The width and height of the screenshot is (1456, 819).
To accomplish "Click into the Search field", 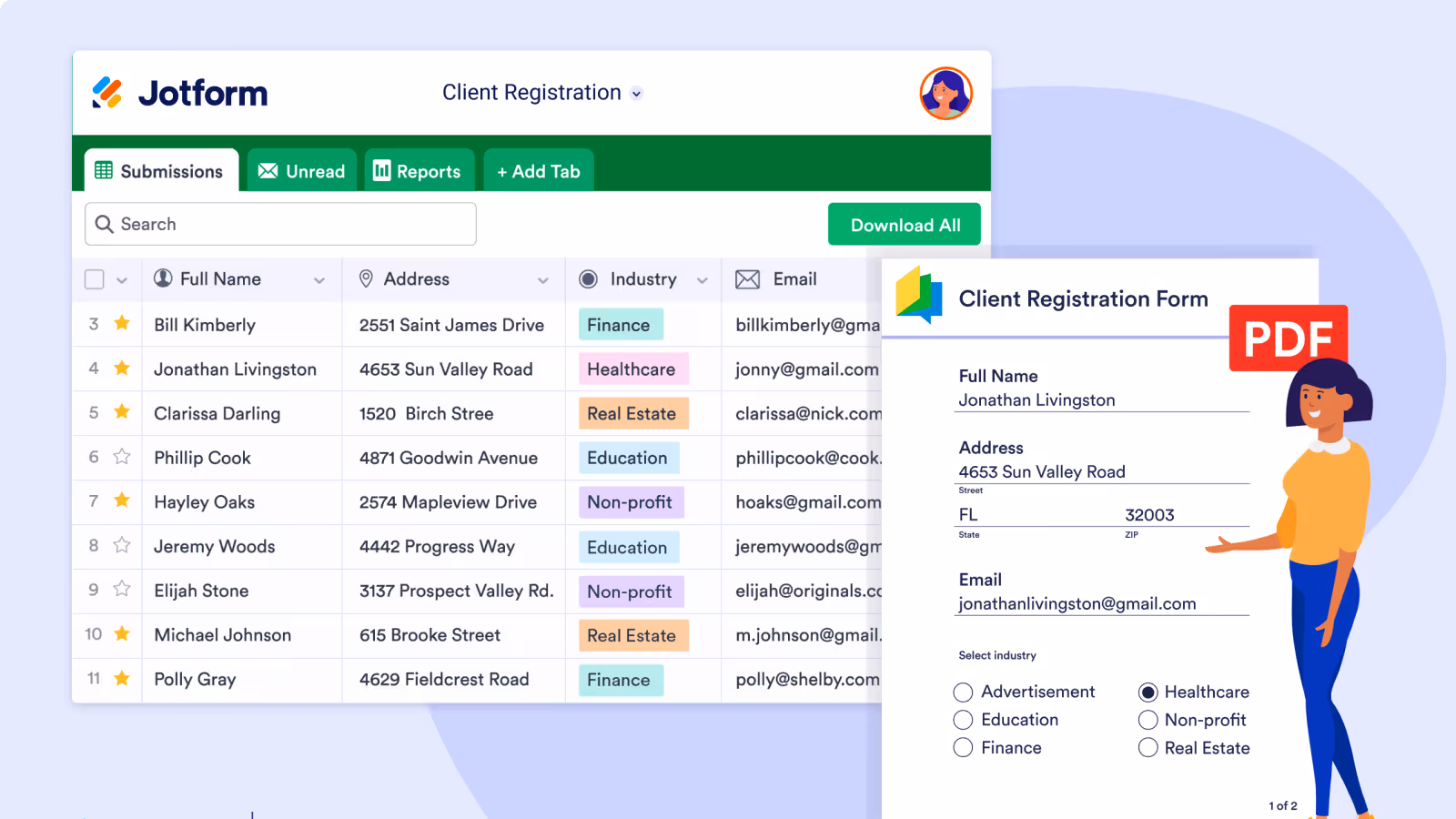I will point(280,224).
